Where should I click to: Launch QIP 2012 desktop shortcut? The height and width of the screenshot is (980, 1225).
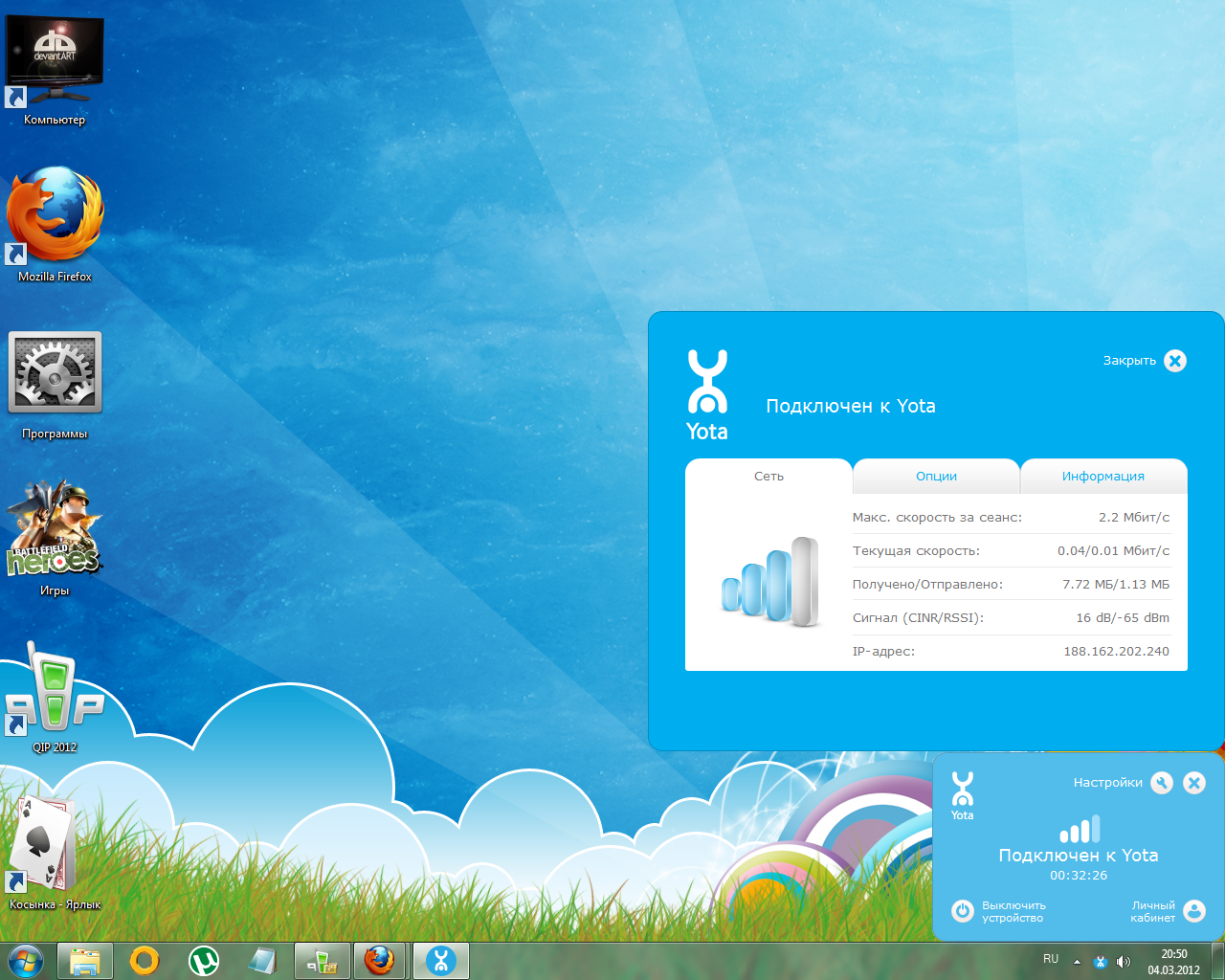55,697
